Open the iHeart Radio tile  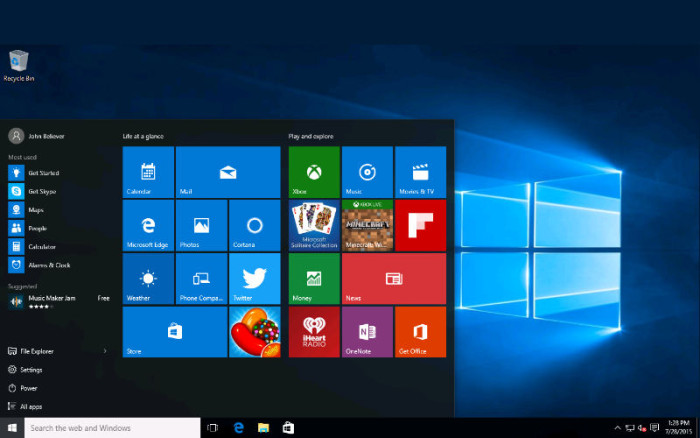coord(314,332)
